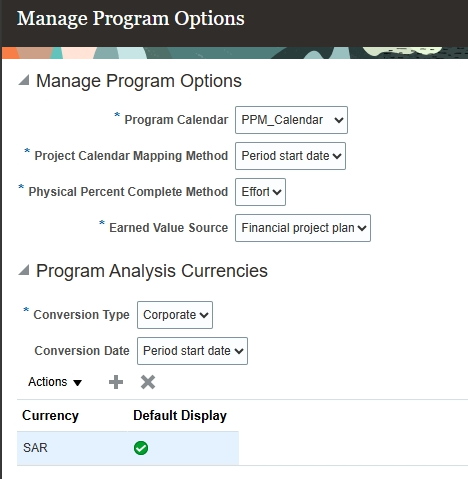Click the Conversion Date label

[x=82, y=351]
